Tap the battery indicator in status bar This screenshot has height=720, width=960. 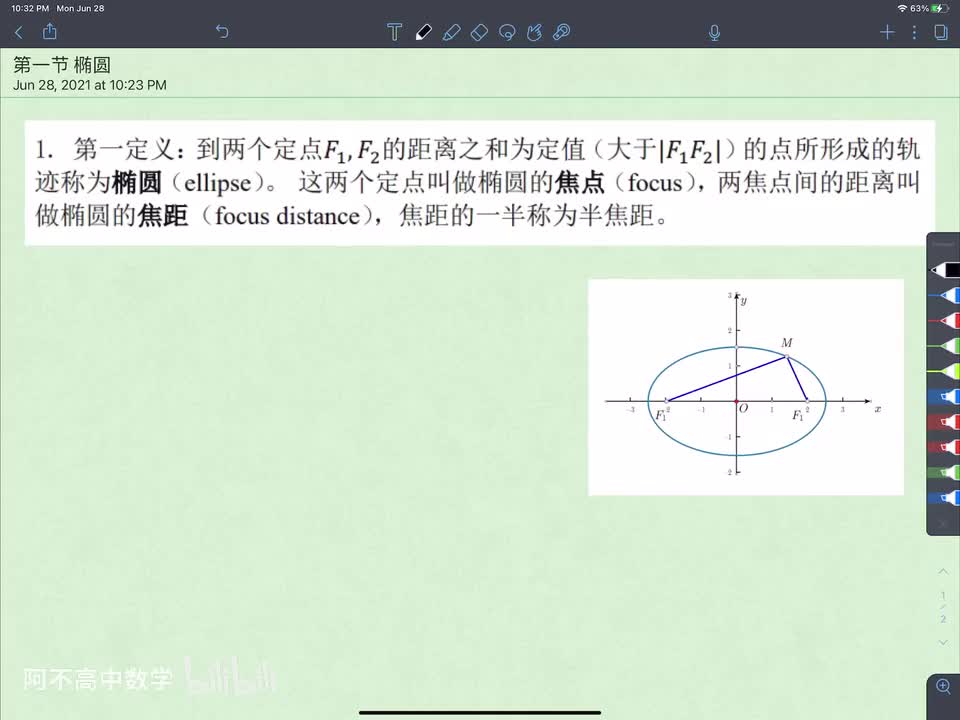click(939, 9)
